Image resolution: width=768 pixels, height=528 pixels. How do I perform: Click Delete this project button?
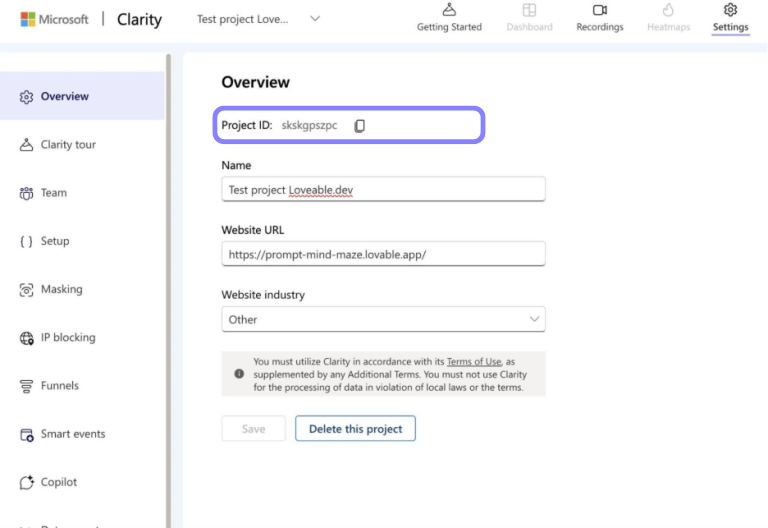coord(355,429)
